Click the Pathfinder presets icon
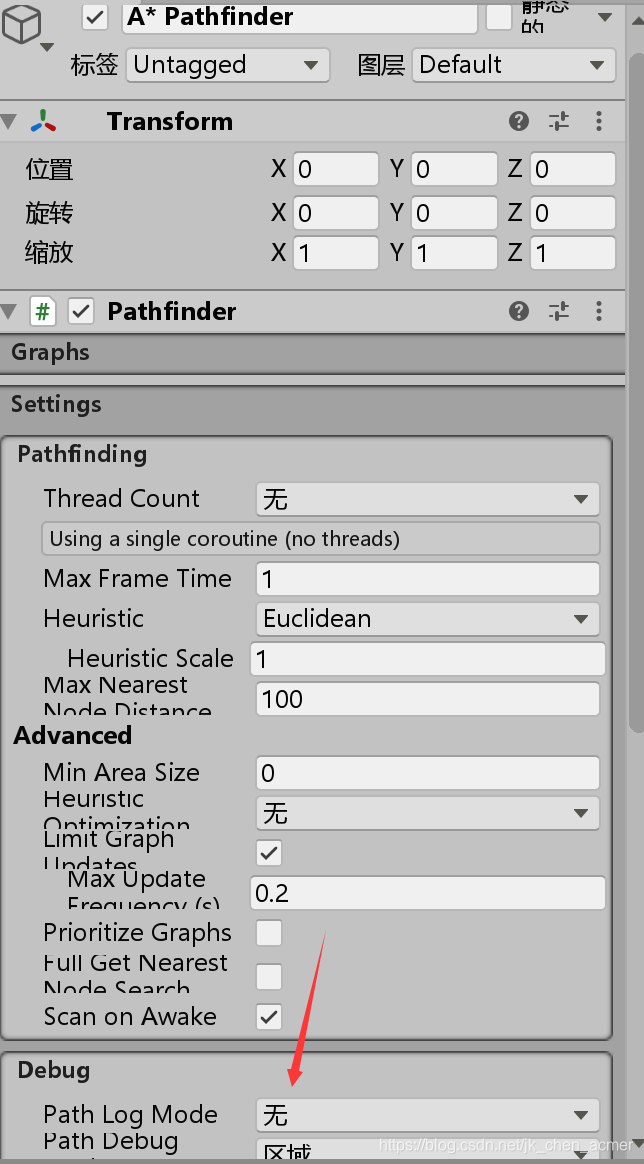Viewport: 644px width, 1164px height. coord(558,311)
